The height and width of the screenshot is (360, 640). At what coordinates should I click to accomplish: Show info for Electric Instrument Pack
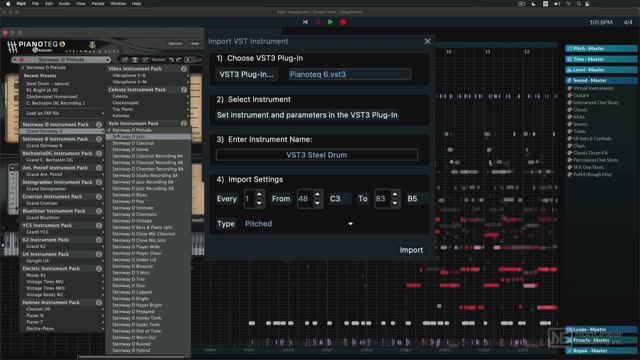(99, 269)
